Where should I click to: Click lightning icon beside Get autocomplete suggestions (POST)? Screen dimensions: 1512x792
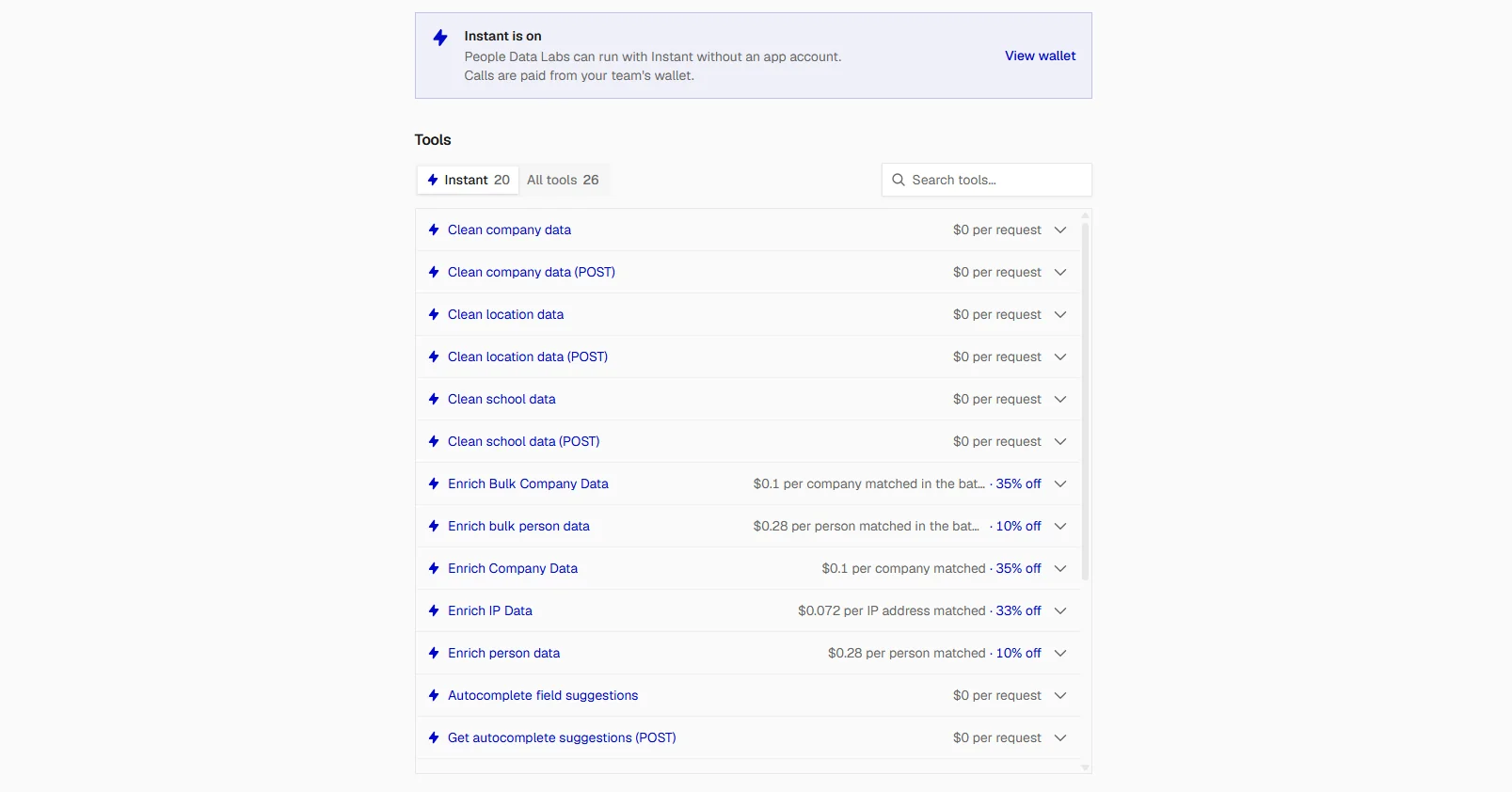click(434, 737)
